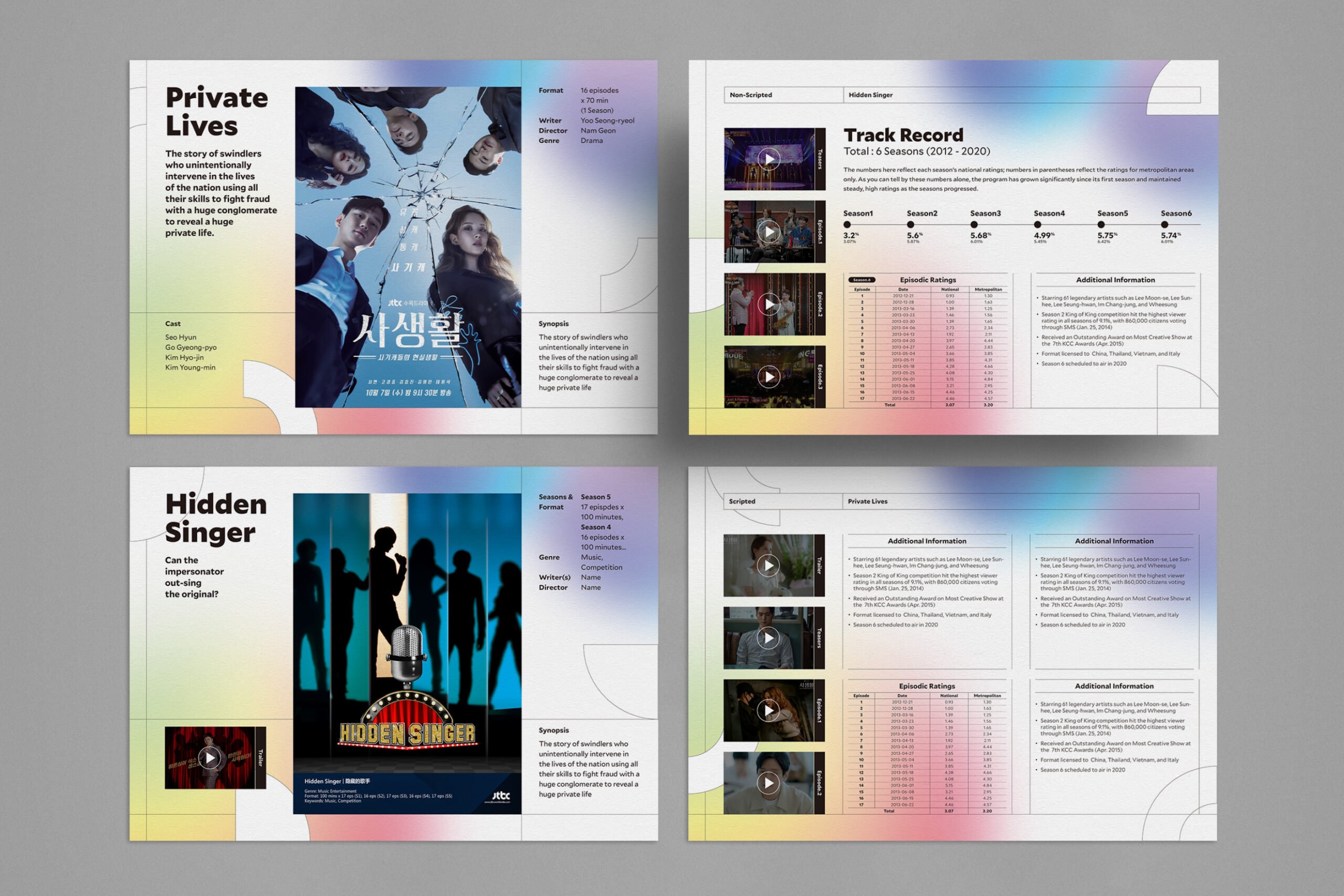Play Episode.1 video on the Scripted page
Image resolution: width=1344 pixels, height=896 pixels.
click(769, 710)
